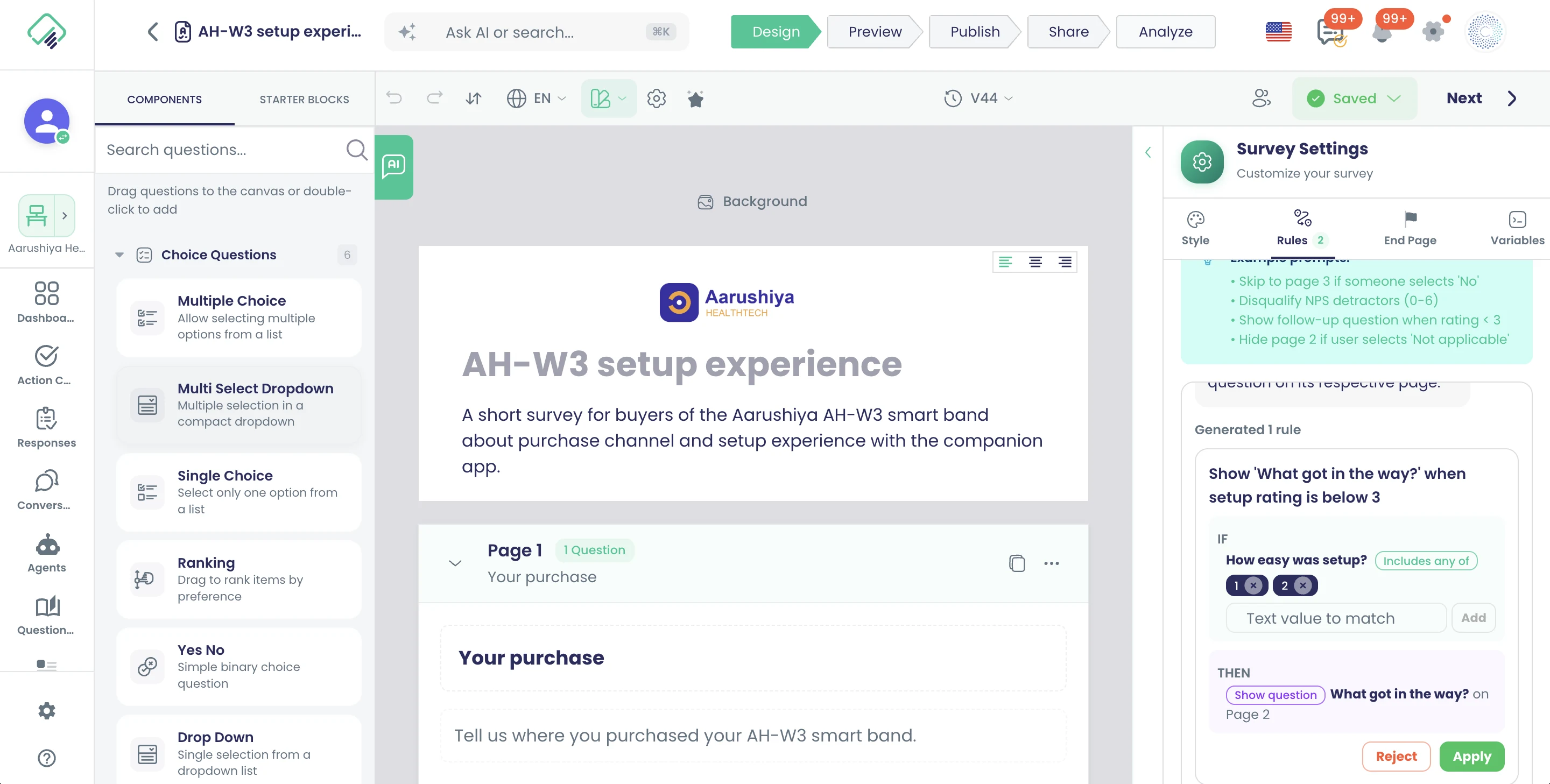Screen dimensions: 1550x784
Task: Click the redo arrow icon
Action: click(434, 98)
